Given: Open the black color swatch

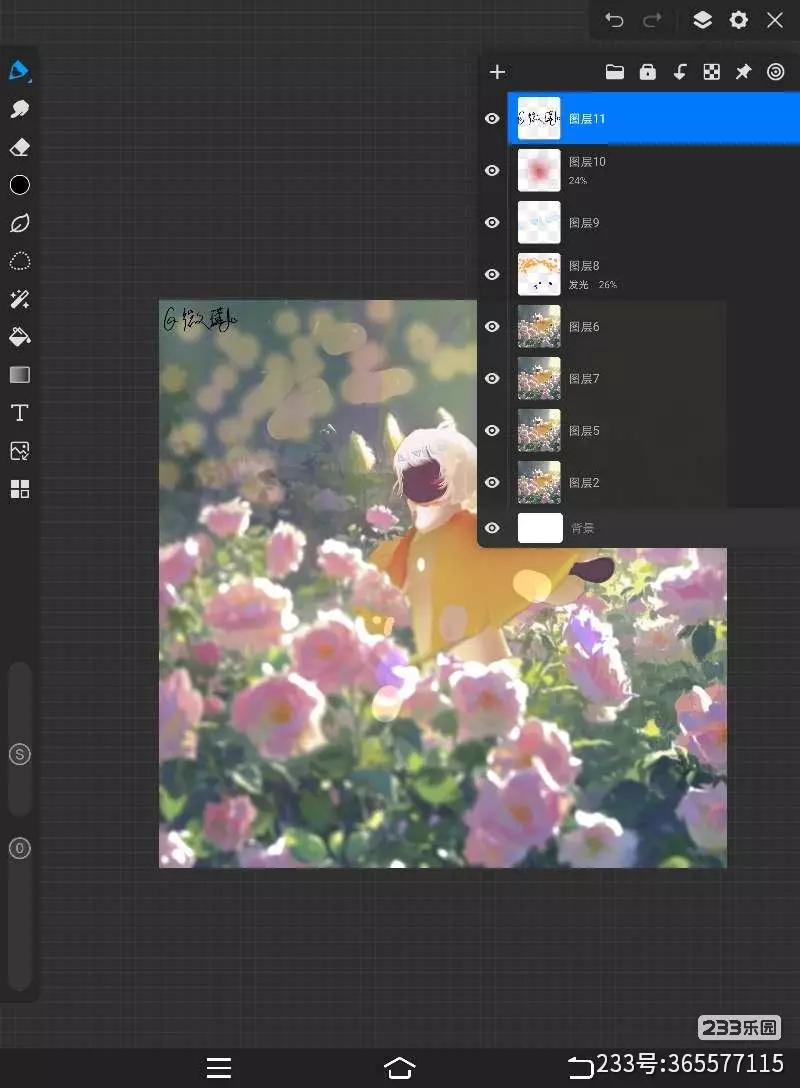Looking at the screenshot, I should tap(19, 185).
